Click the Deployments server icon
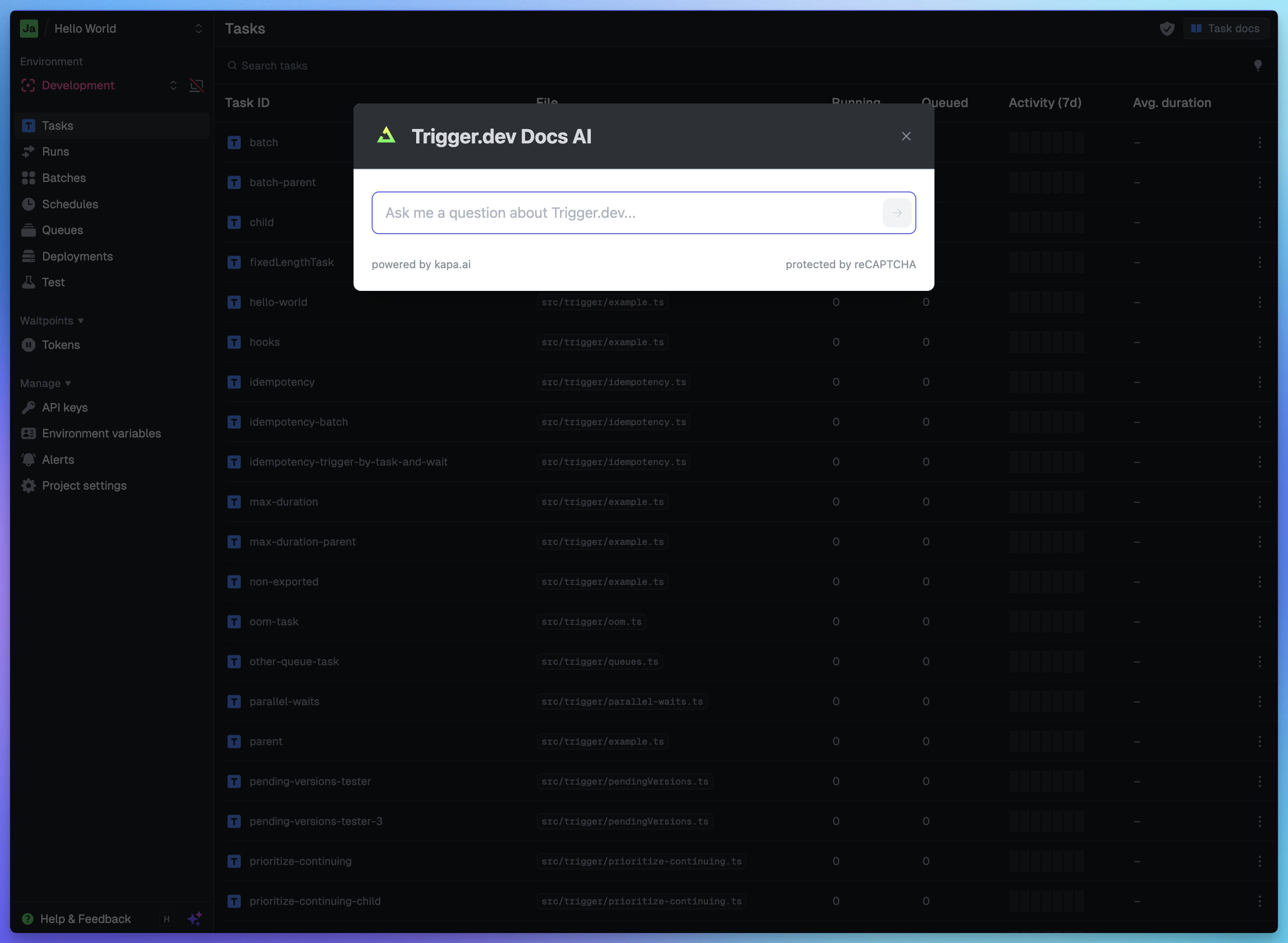Viewport: 1288px width, 943px height. pyautogui.click(x=29, y=256)
